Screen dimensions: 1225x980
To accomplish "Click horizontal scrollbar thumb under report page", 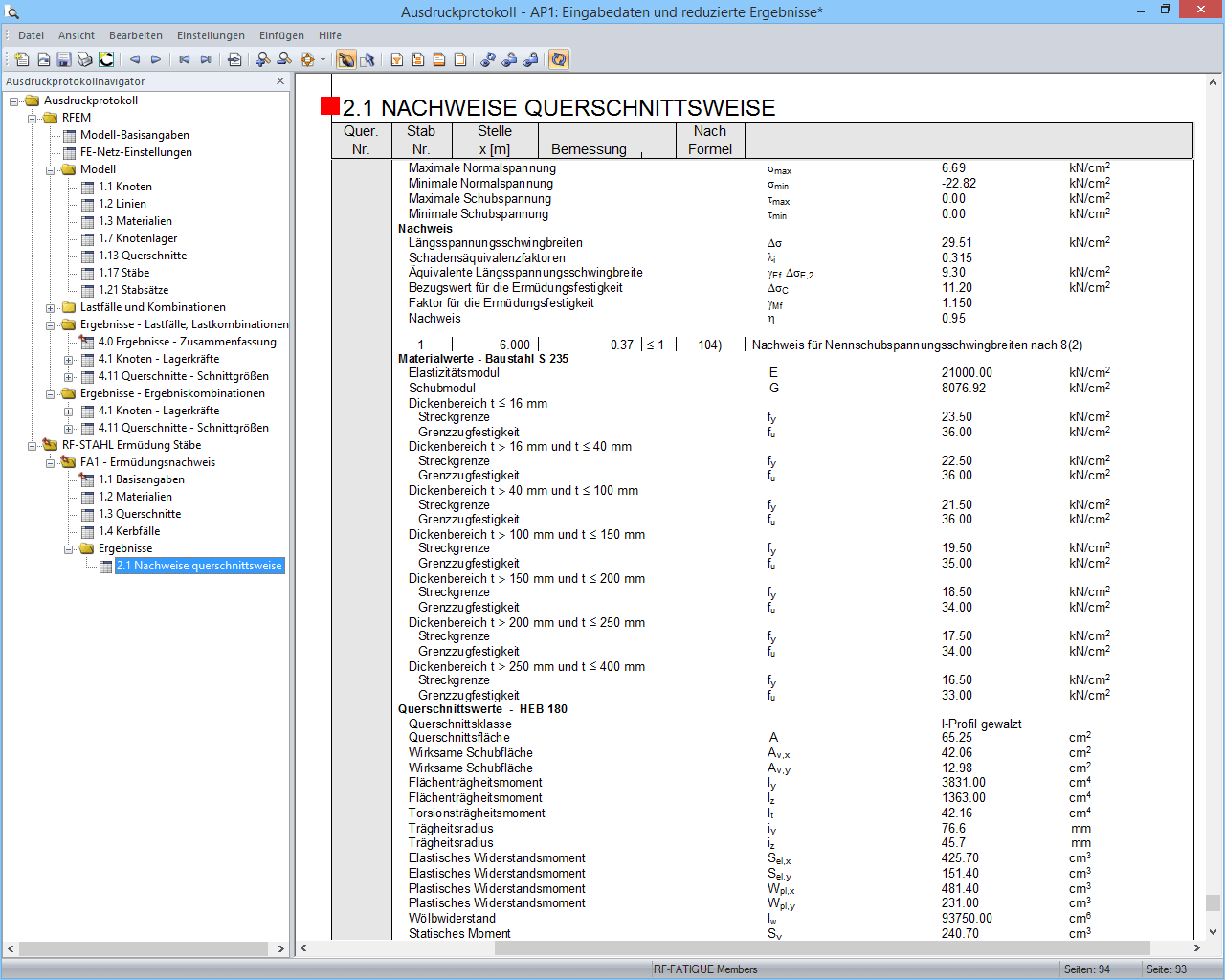I will click(821, 948).
